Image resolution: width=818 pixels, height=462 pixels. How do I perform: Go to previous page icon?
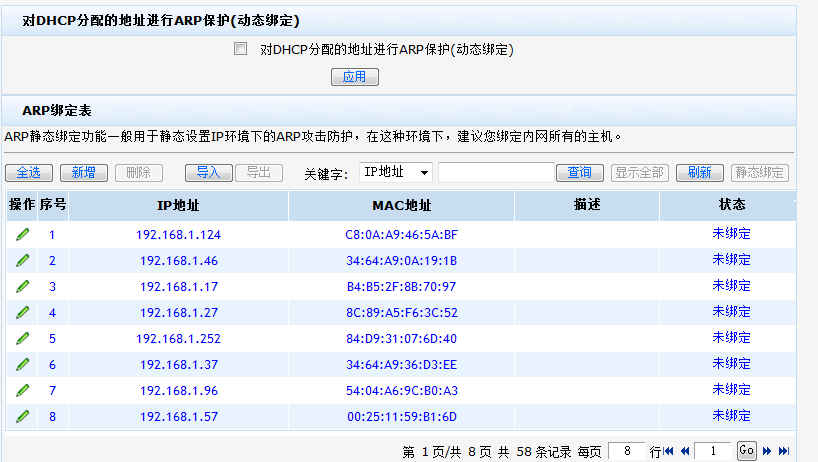click(685, 451)
